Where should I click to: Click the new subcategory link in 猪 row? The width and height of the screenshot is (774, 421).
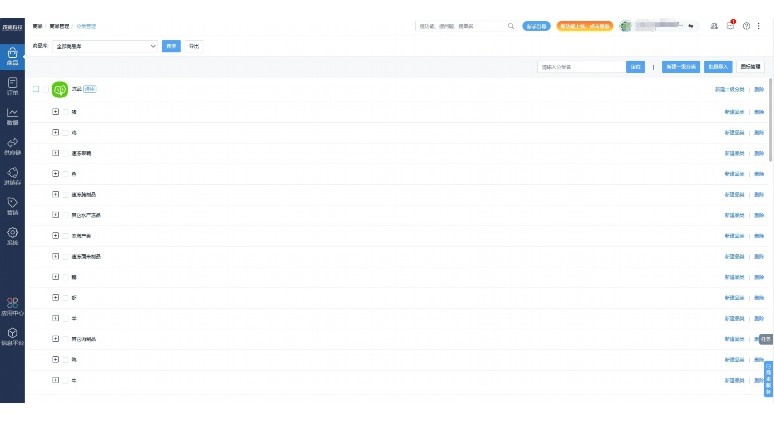734,112
